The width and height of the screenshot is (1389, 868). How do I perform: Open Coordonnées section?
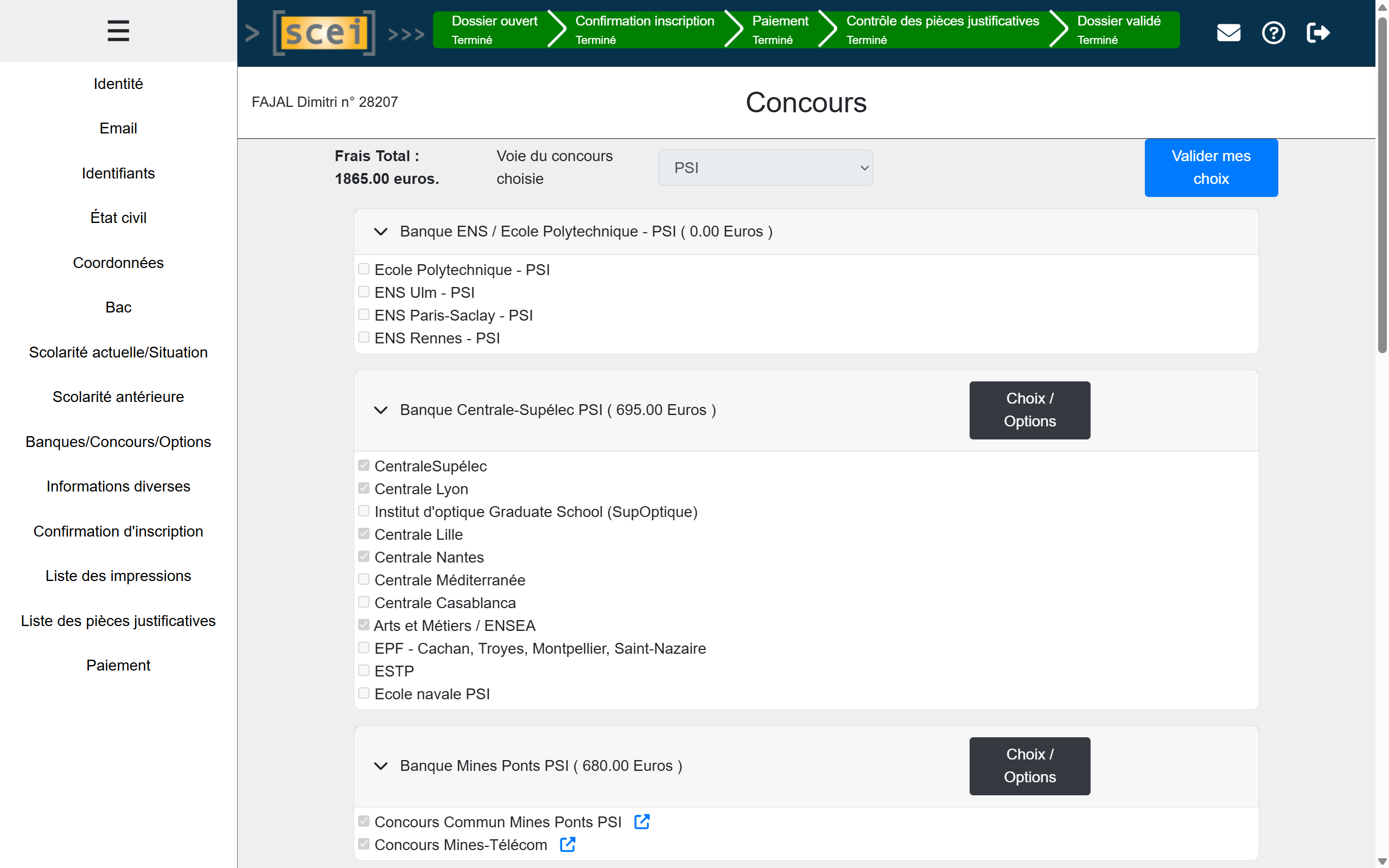click(118, 263)
